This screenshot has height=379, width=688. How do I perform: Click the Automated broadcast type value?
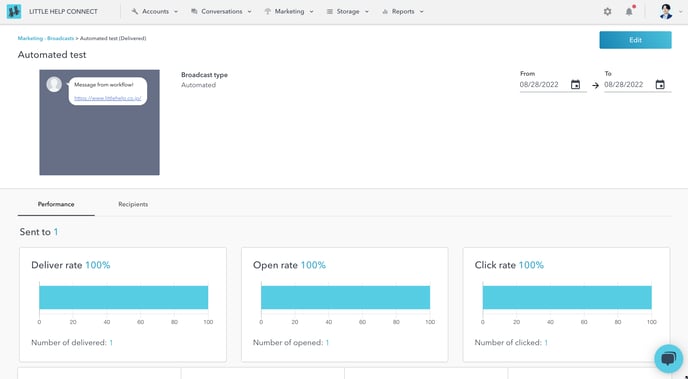(198, 85)
